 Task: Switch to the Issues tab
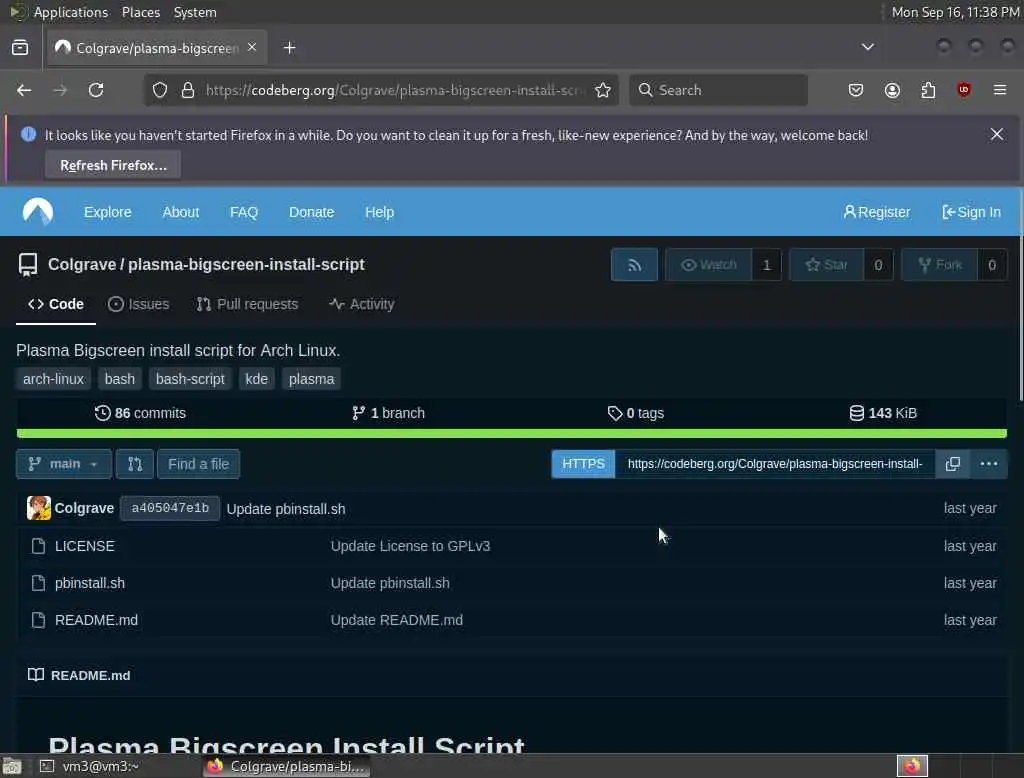click(138, 304)
